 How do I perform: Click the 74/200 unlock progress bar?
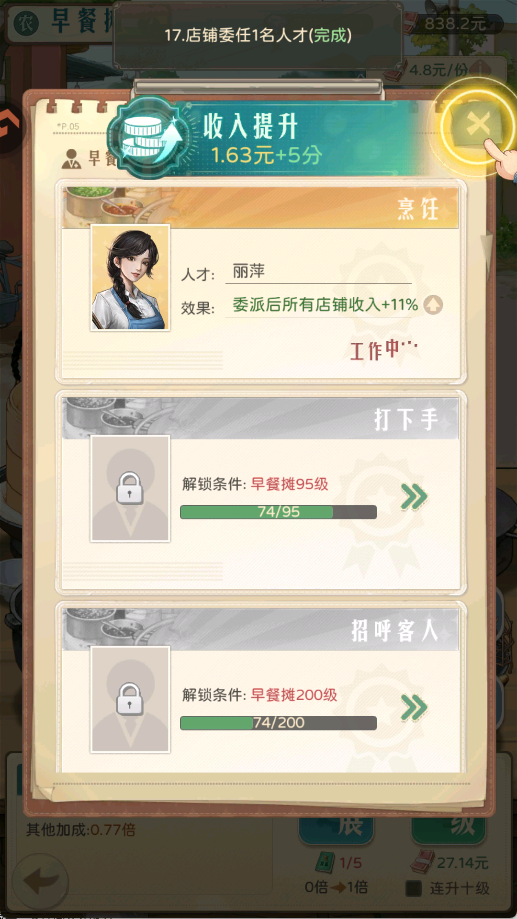pyautogui.click(x=278, y=723)
